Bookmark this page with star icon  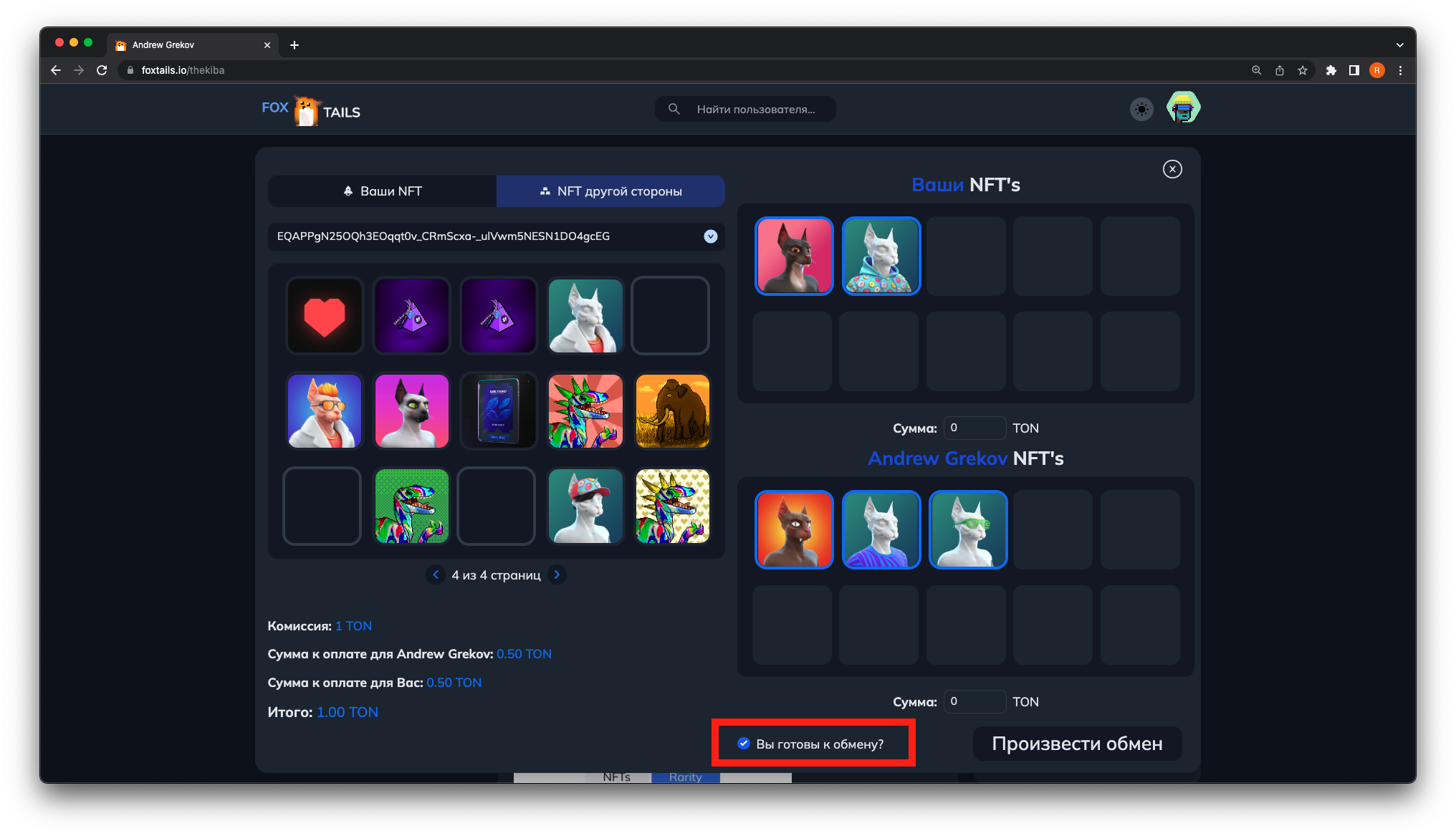[1303, 70]
